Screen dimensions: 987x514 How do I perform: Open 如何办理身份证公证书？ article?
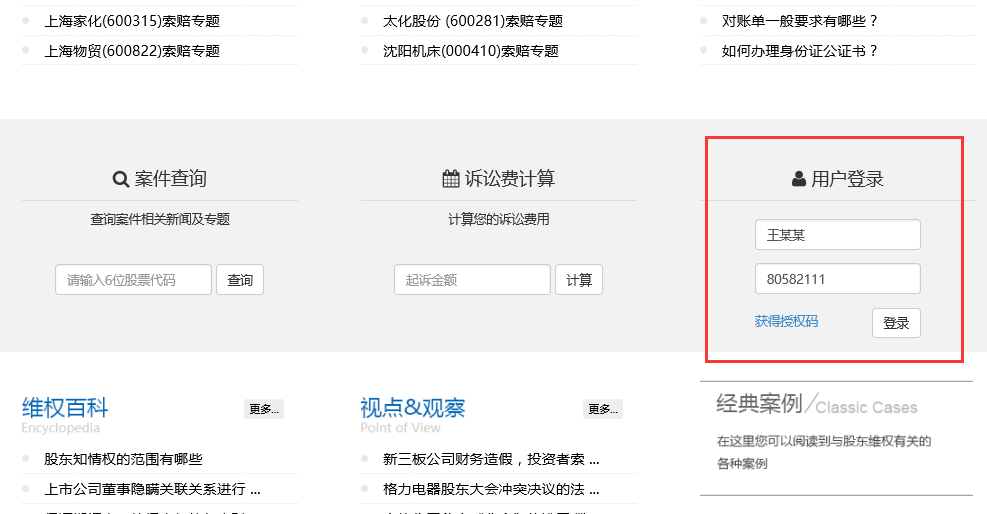800,51
